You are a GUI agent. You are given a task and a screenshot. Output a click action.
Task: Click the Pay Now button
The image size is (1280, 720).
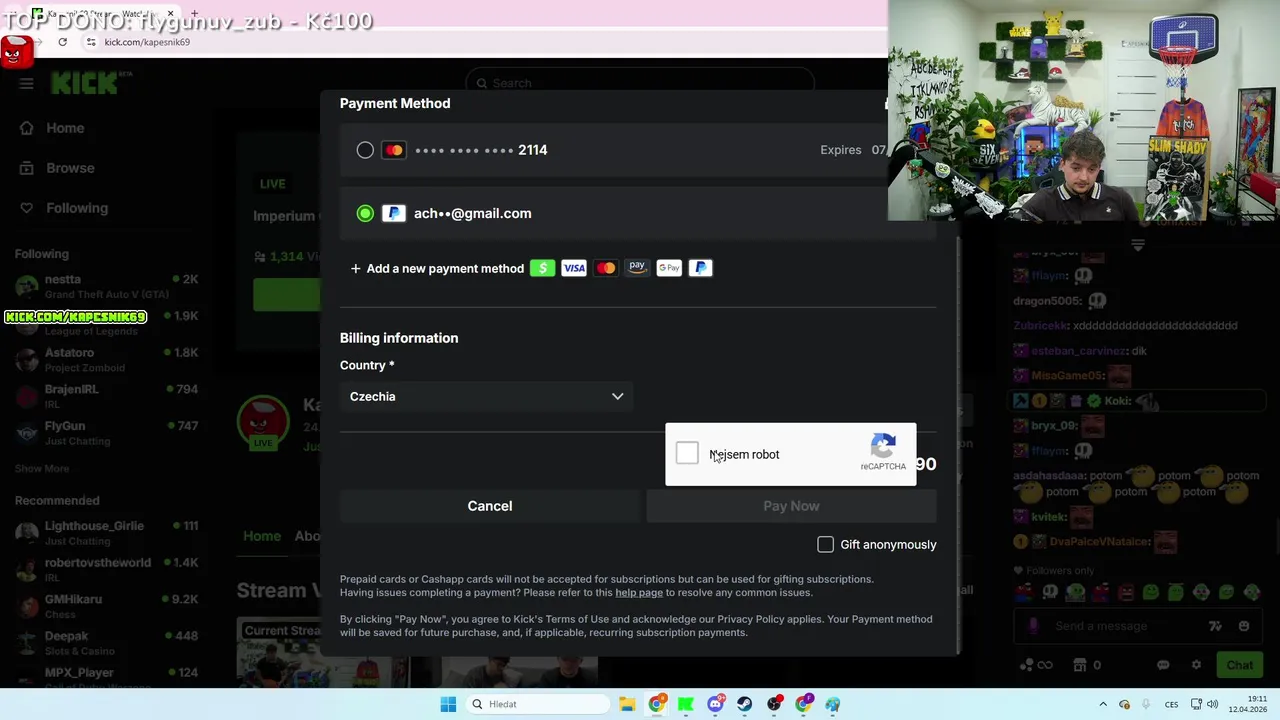coord(791,506)
